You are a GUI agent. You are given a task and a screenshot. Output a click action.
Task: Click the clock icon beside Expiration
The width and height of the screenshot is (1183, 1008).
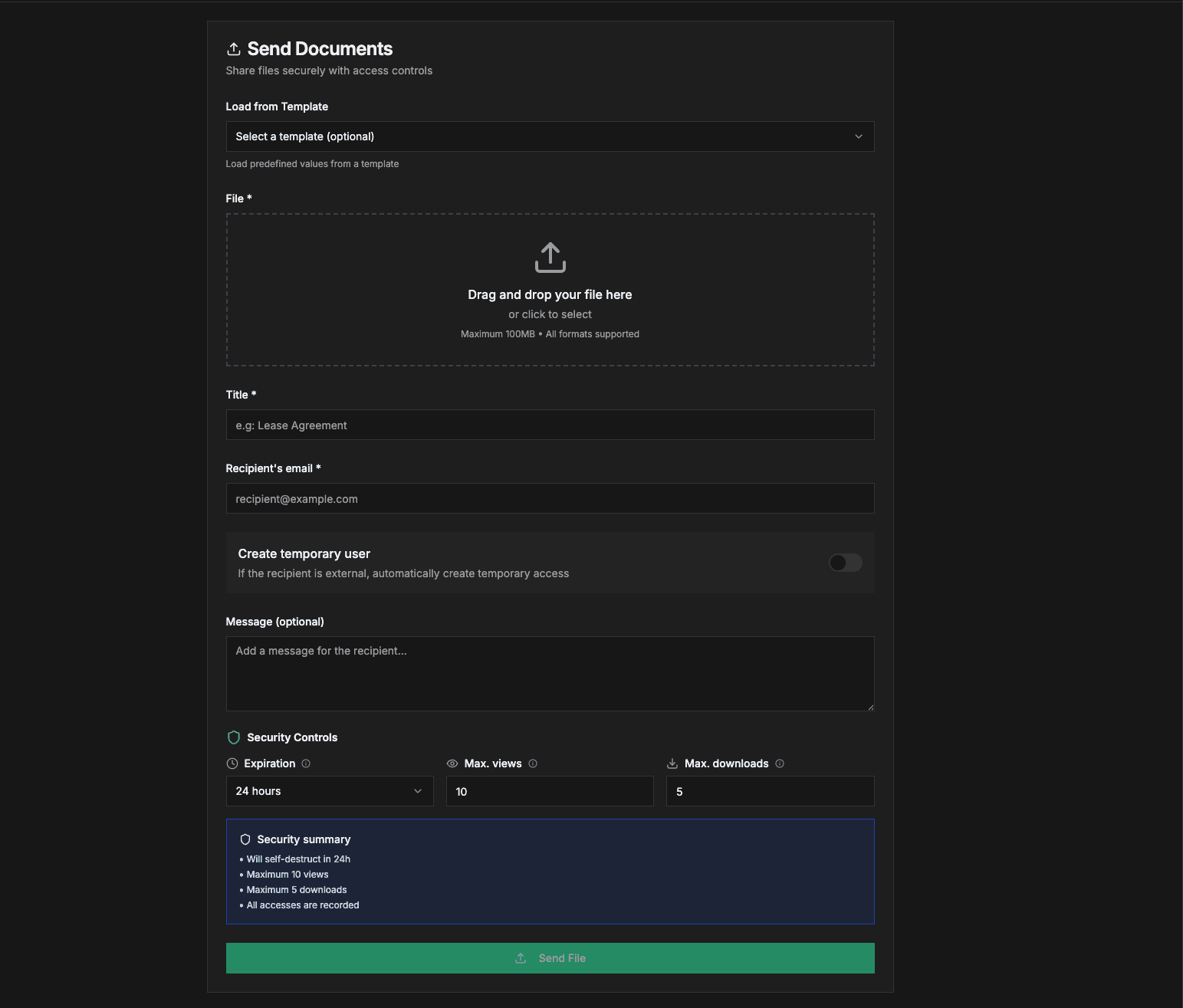pos(232,763)
